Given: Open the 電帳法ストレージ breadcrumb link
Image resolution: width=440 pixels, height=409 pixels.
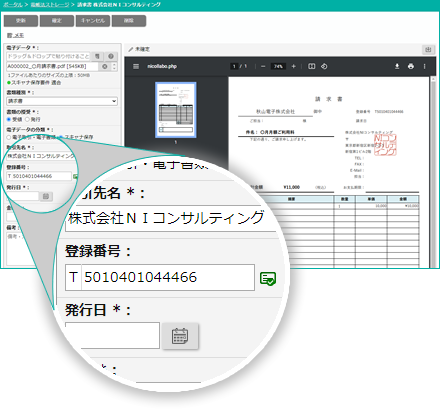Looking at the screenshot, I should (50, 5).
